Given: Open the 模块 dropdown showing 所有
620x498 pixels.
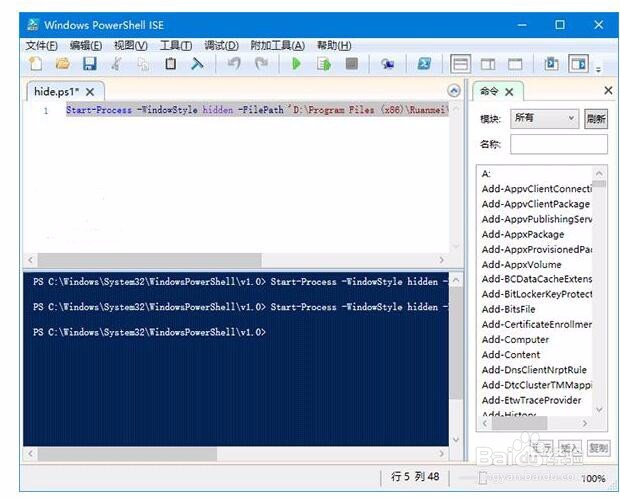Looking at the screenshot, I should tap(544, 118).
